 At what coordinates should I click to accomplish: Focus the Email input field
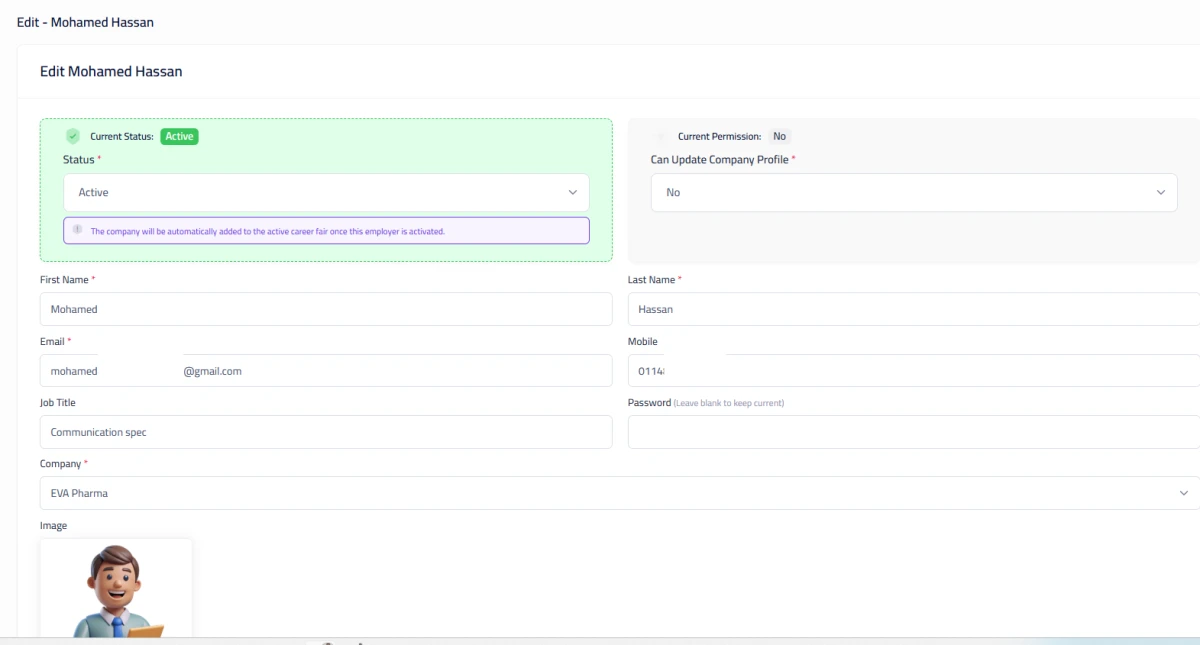point(325,371)
